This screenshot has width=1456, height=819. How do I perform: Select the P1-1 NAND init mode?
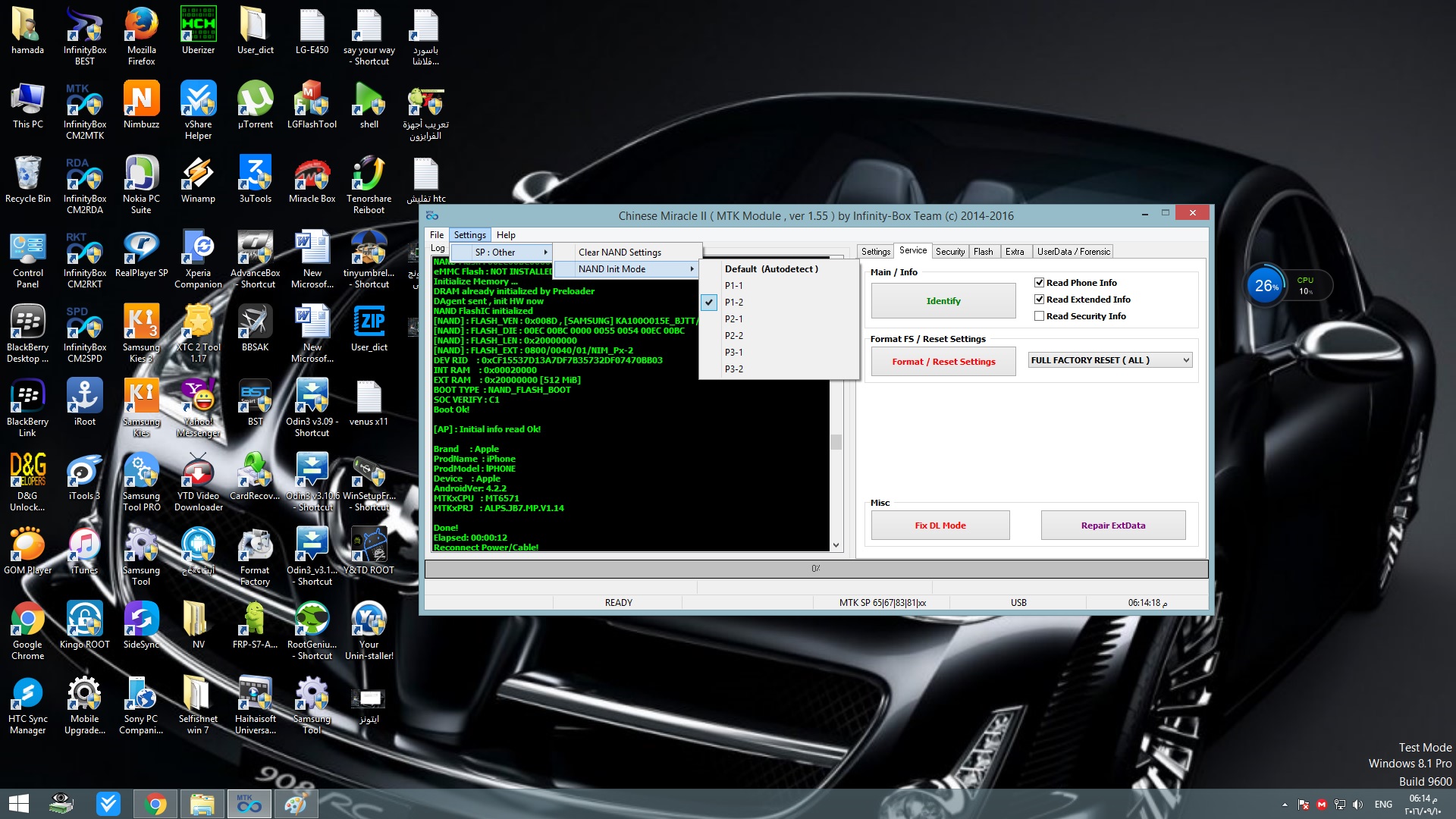point(779,286)
